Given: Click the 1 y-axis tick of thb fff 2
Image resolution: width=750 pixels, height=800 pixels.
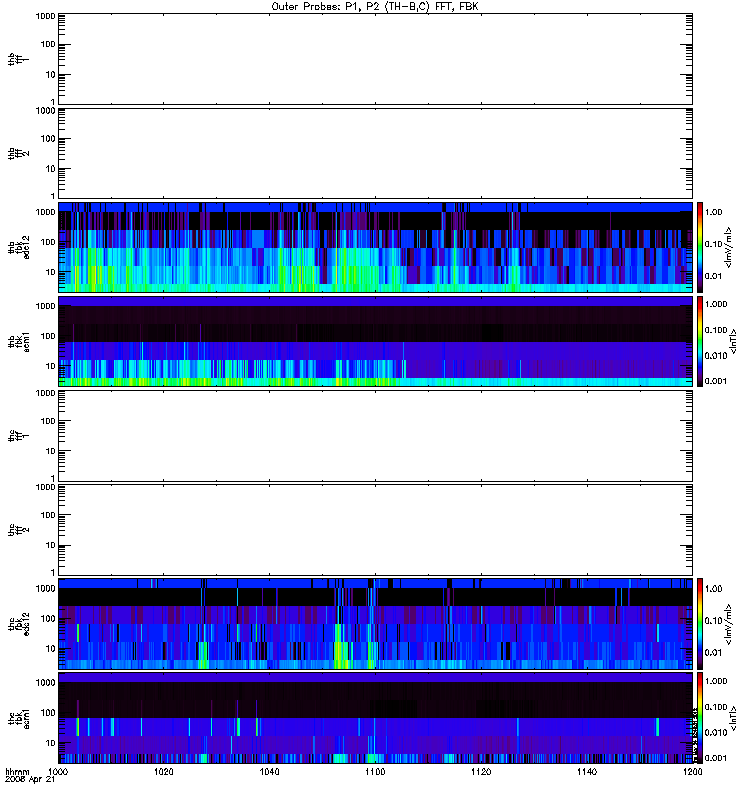Looking at the screenshot, I should point(53,196).
